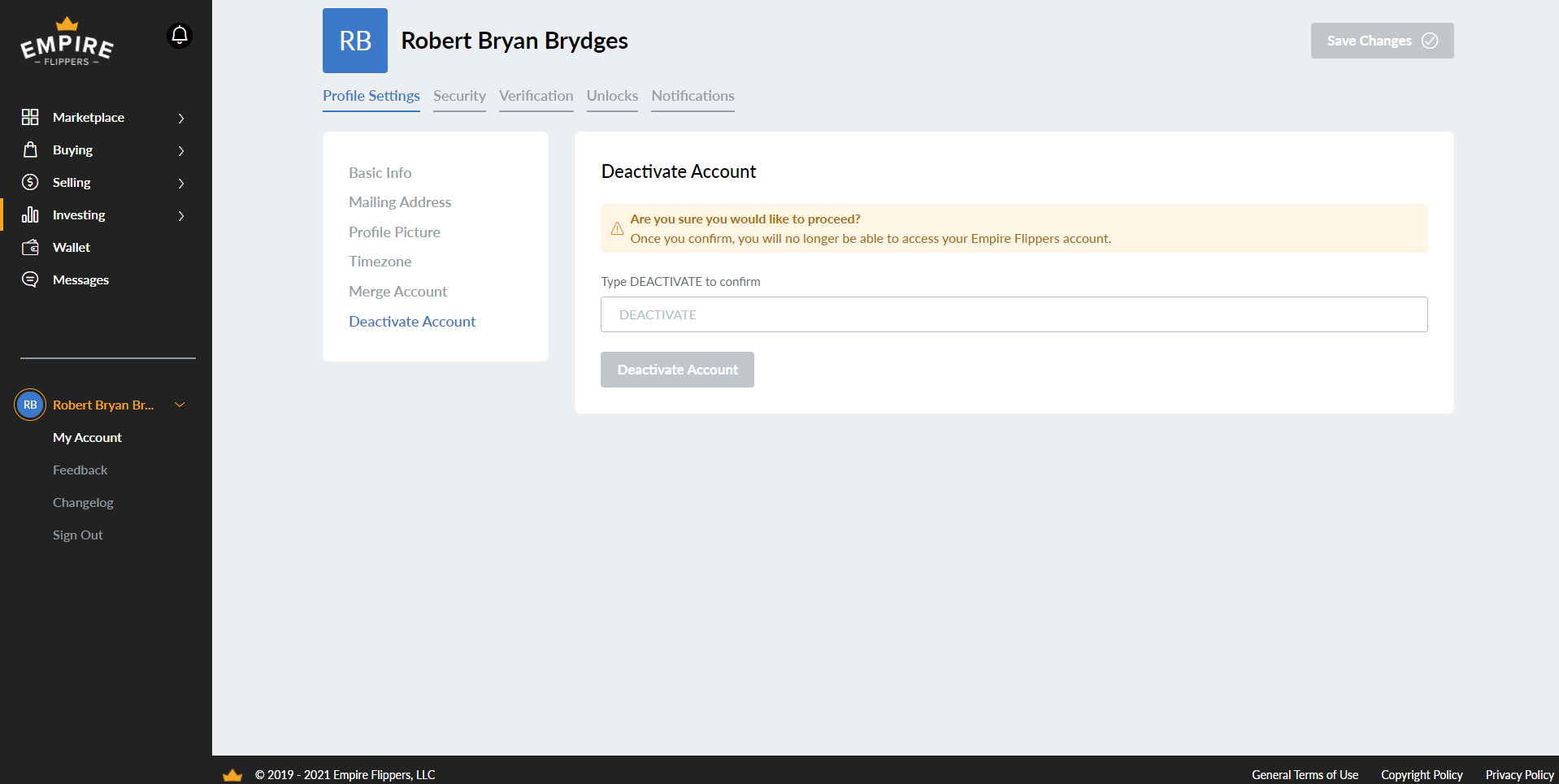Select Merge Account in settings list

(x=397, y=291)
